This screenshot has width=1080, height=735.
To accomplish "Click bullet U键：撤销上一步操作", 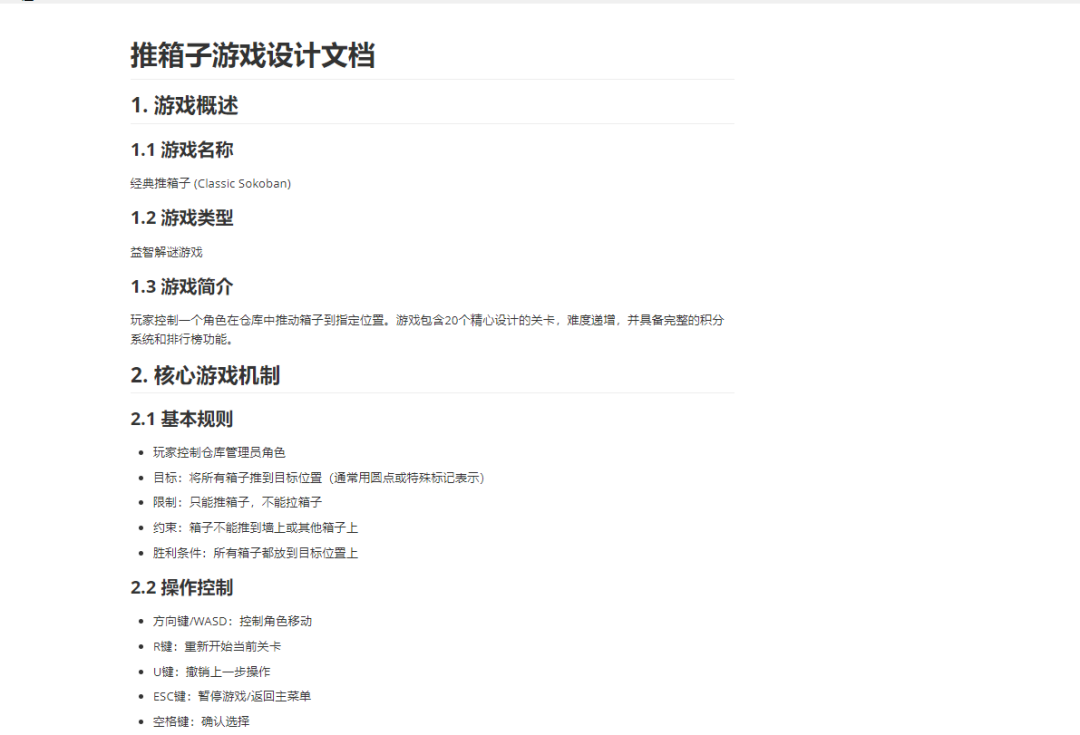I will [211, 672].
